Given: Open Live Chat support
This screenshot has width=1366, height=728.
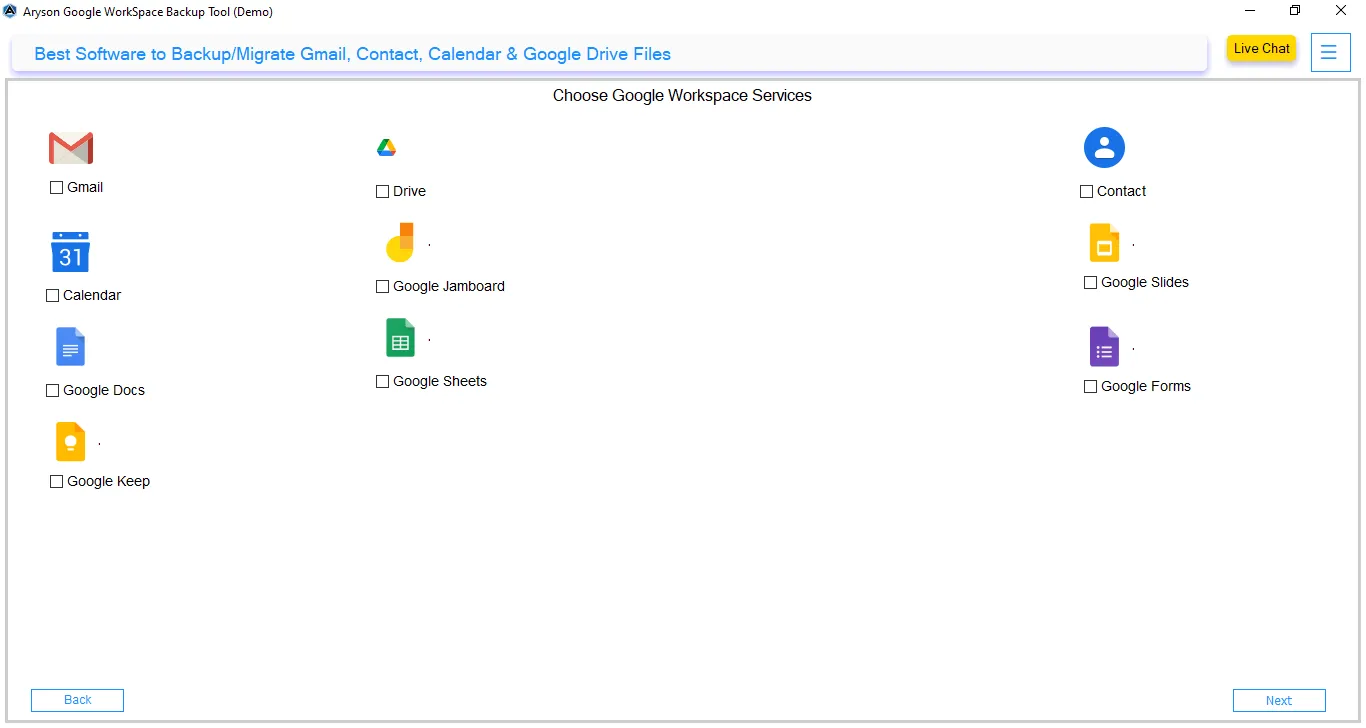Looking at the screenshot, I should pyautogui.click(x=1260, y=48).
